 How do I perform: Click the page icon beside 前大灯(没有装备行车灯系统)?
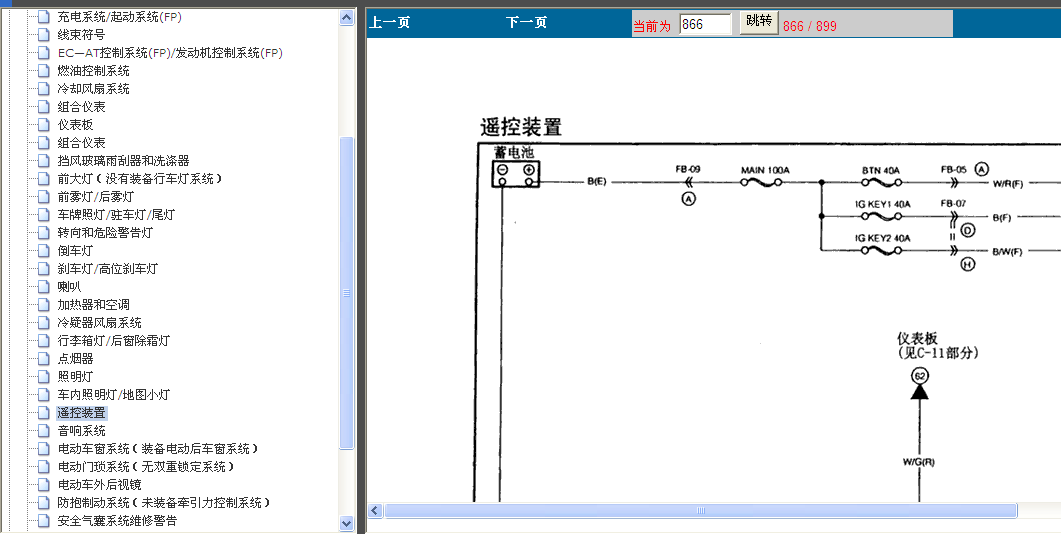click(x=43, y=179)
